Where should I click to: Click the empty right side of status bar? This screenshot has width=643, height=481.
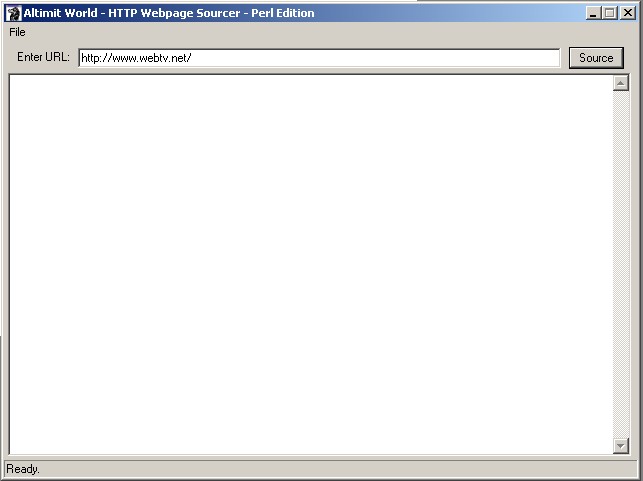click(400, 469)
